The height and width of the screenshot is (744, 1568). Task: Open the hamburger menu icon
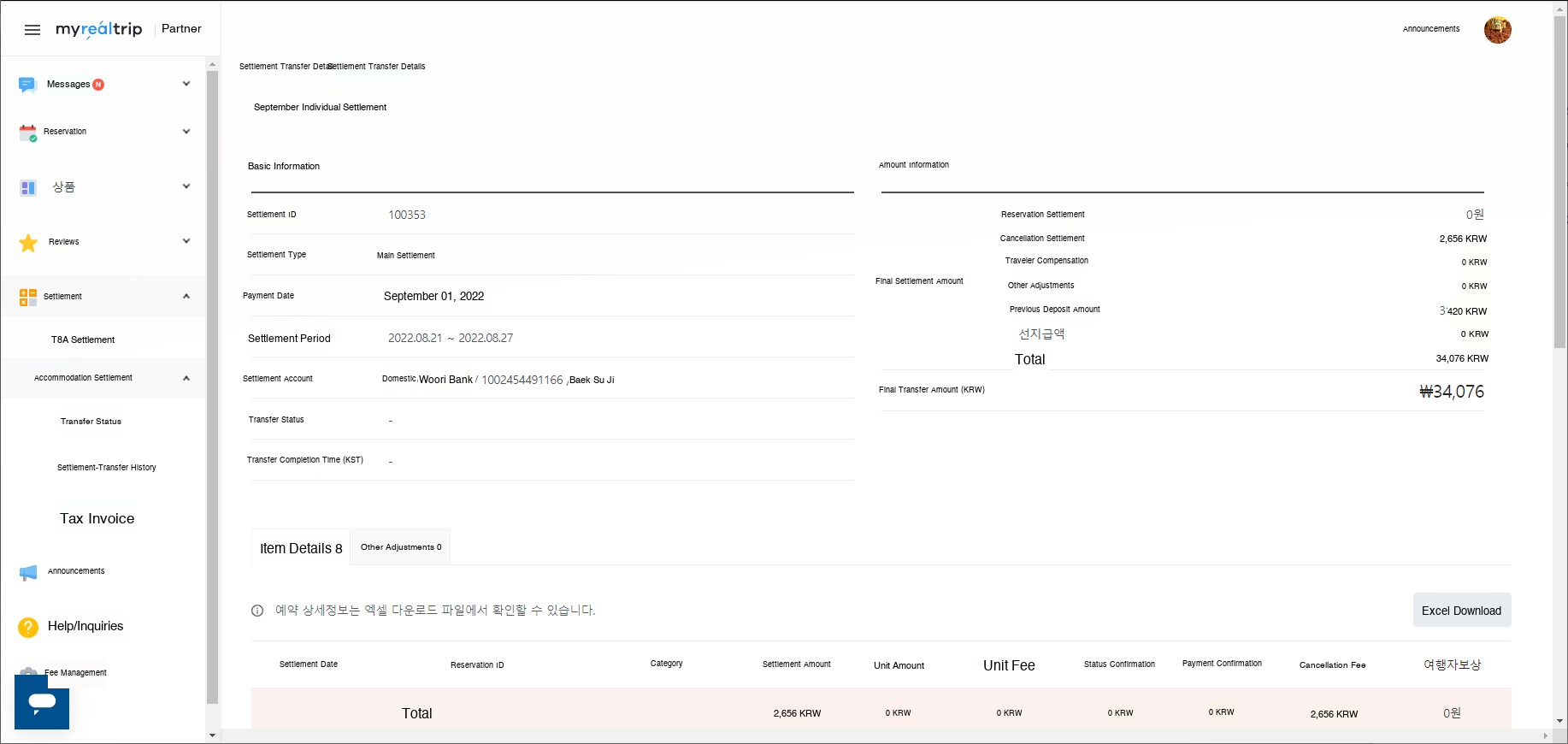pos(32,30)
